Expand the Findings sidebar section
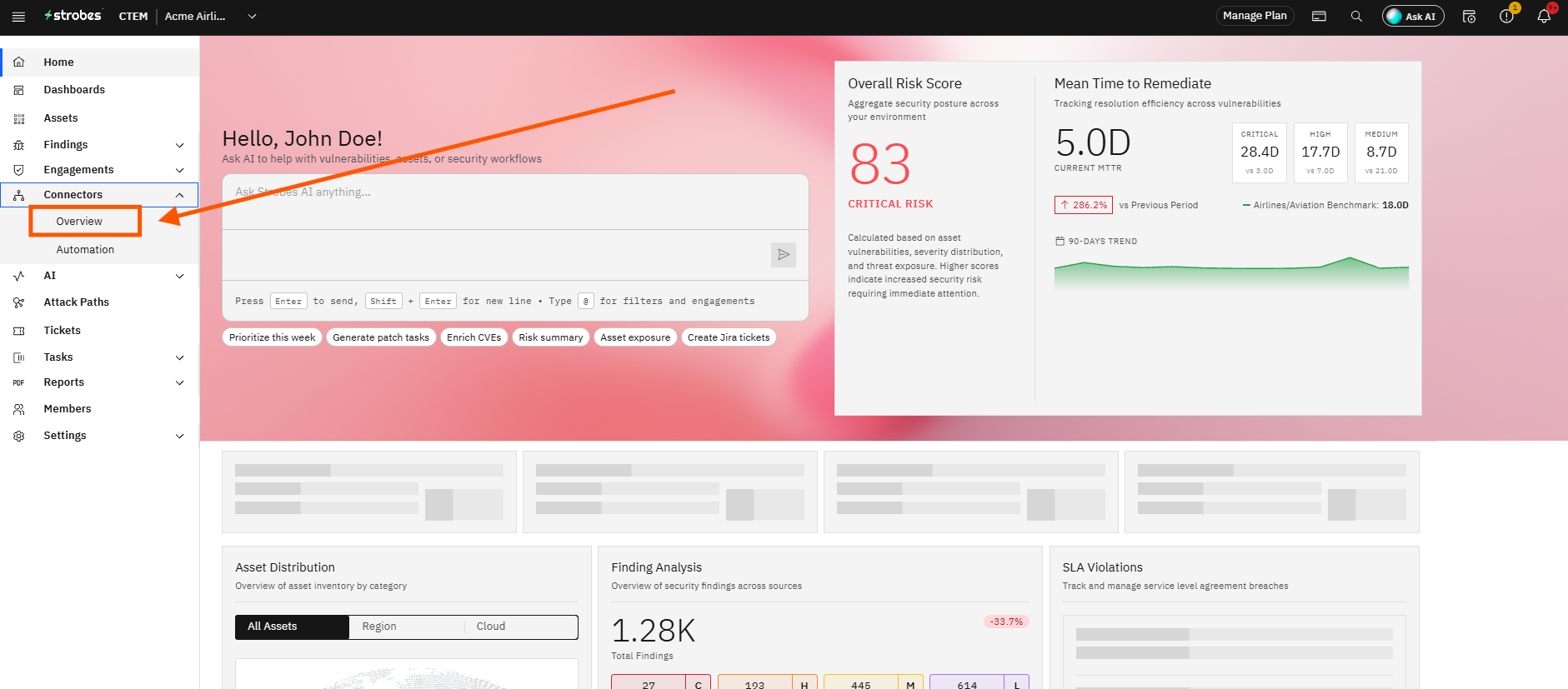Screen dimensions: 1568x689 99,145
